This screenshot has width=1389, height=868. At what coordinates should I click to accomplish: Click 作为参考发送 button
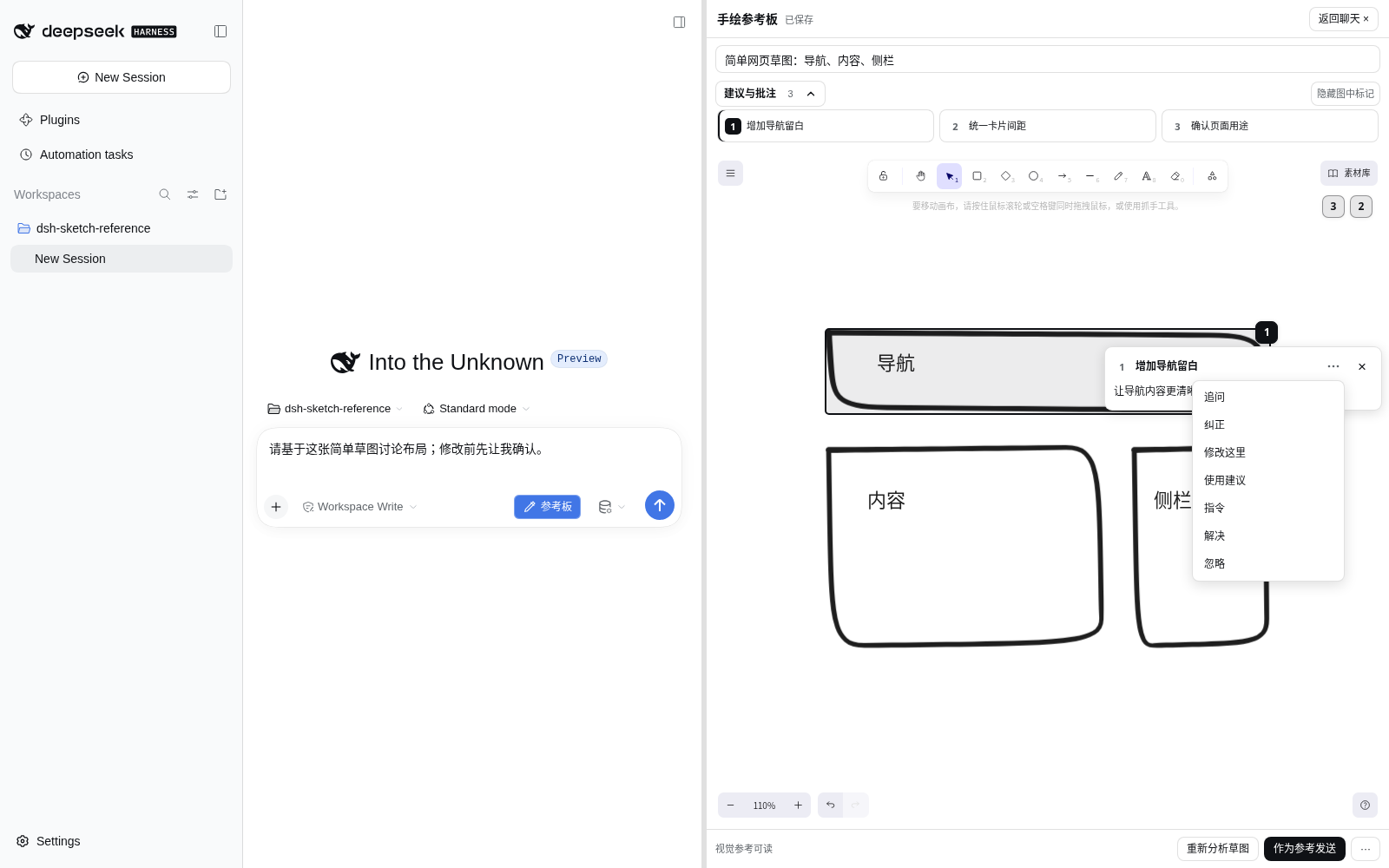pos(1304,849)
